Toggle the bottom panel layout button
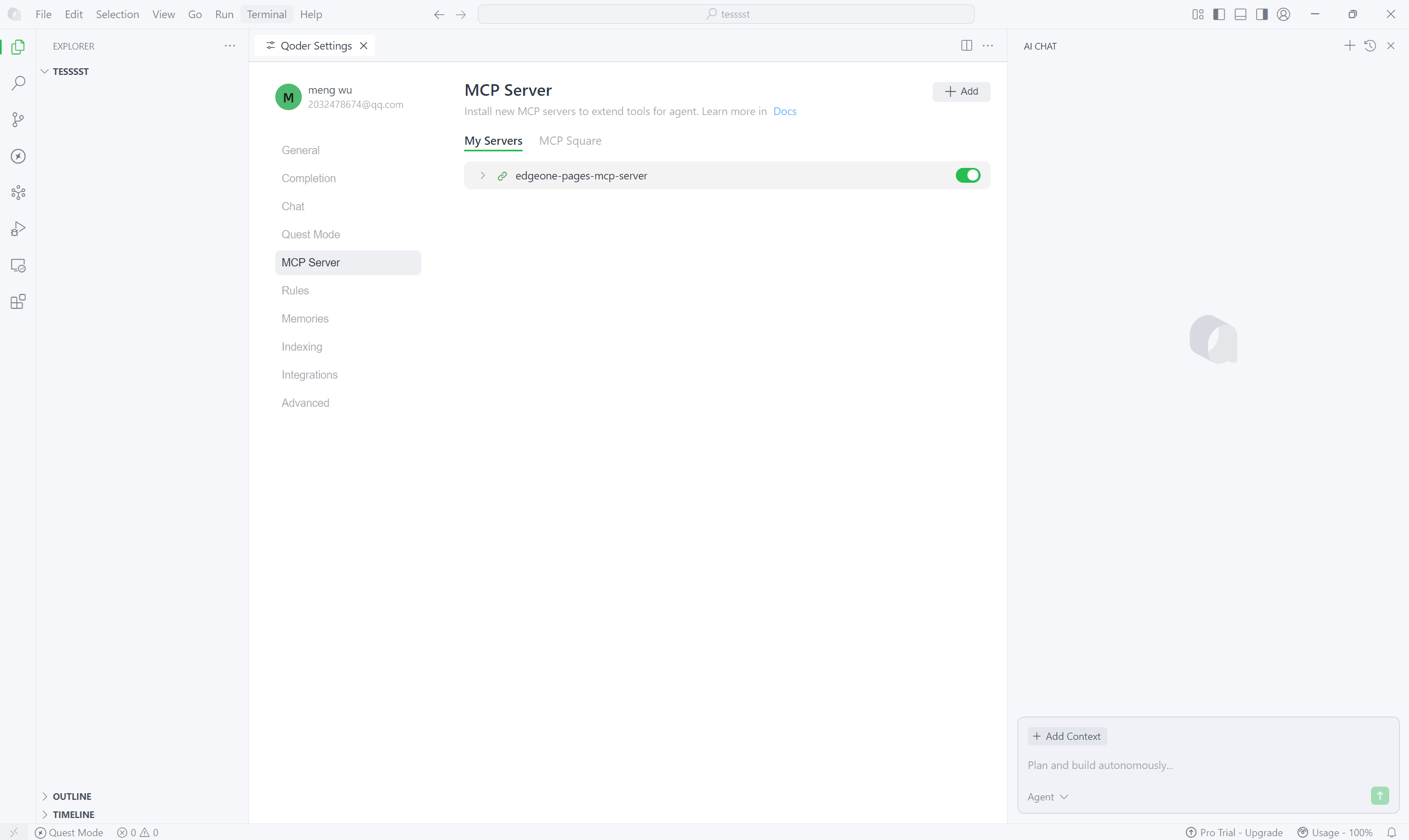The image size is (1409, 840). (x=1241, y=14)
